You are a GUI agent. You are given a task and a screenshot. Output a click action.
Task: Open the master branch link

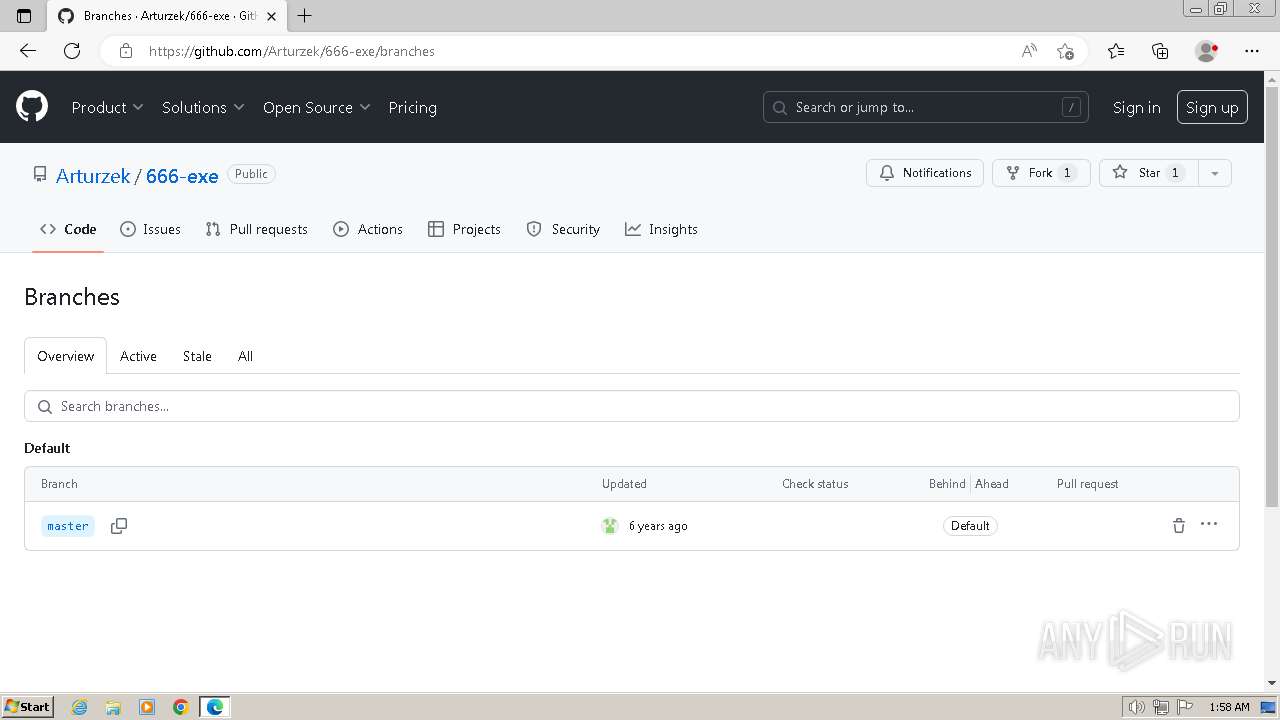click(x=68, y=526)
